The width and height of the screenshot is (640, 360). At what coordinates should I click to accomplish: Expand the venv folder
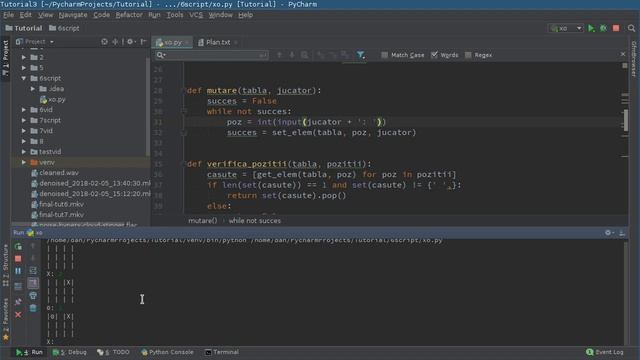[x=24, y=162]
